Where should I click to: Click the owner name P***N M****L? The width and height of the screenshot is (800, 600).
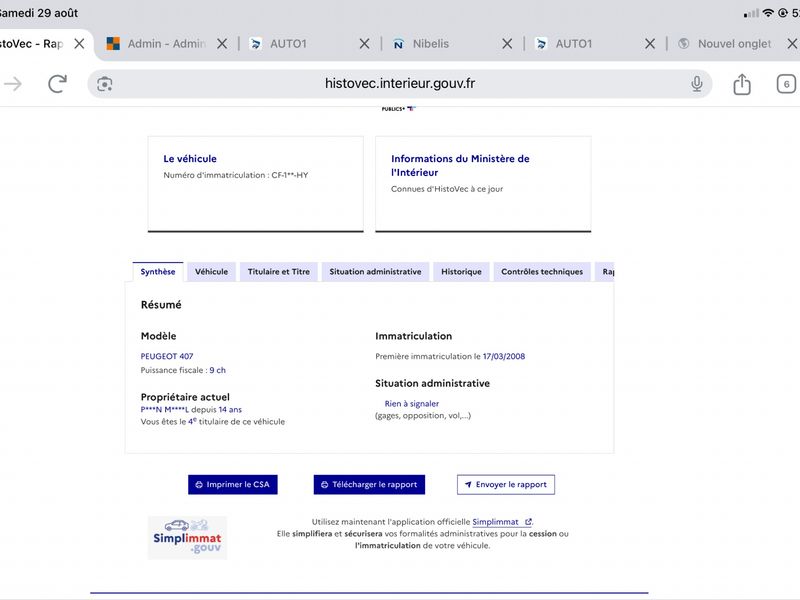(x=164, y=409)
